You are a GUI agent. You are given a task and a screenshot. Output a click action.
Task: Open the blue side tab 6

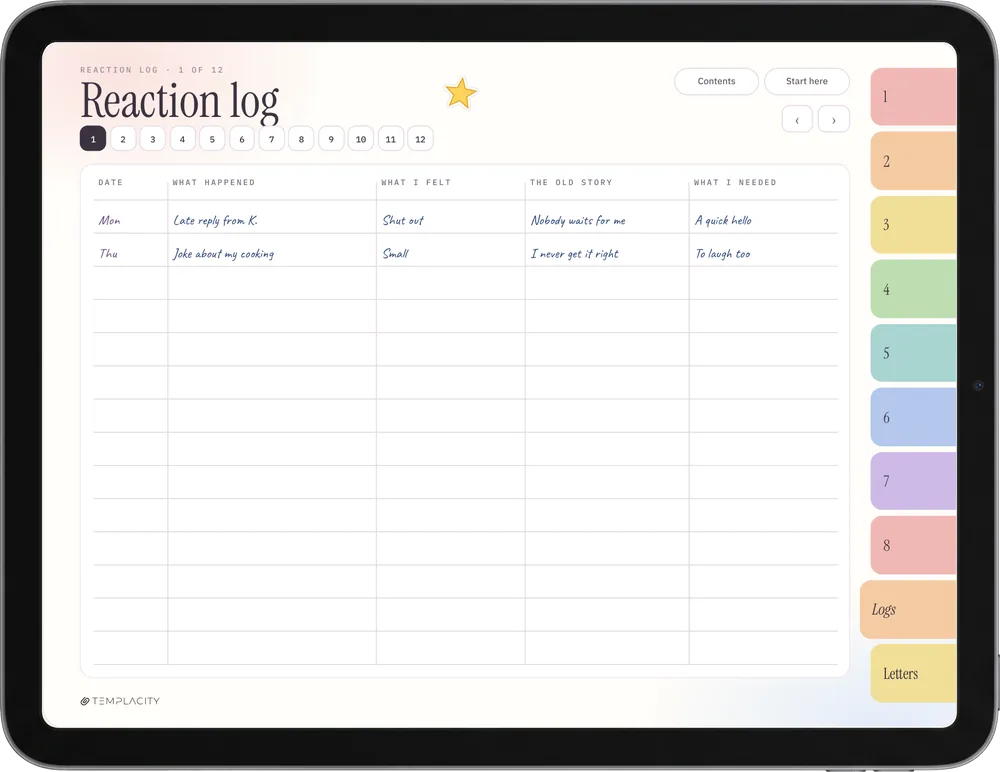(913, 417)
